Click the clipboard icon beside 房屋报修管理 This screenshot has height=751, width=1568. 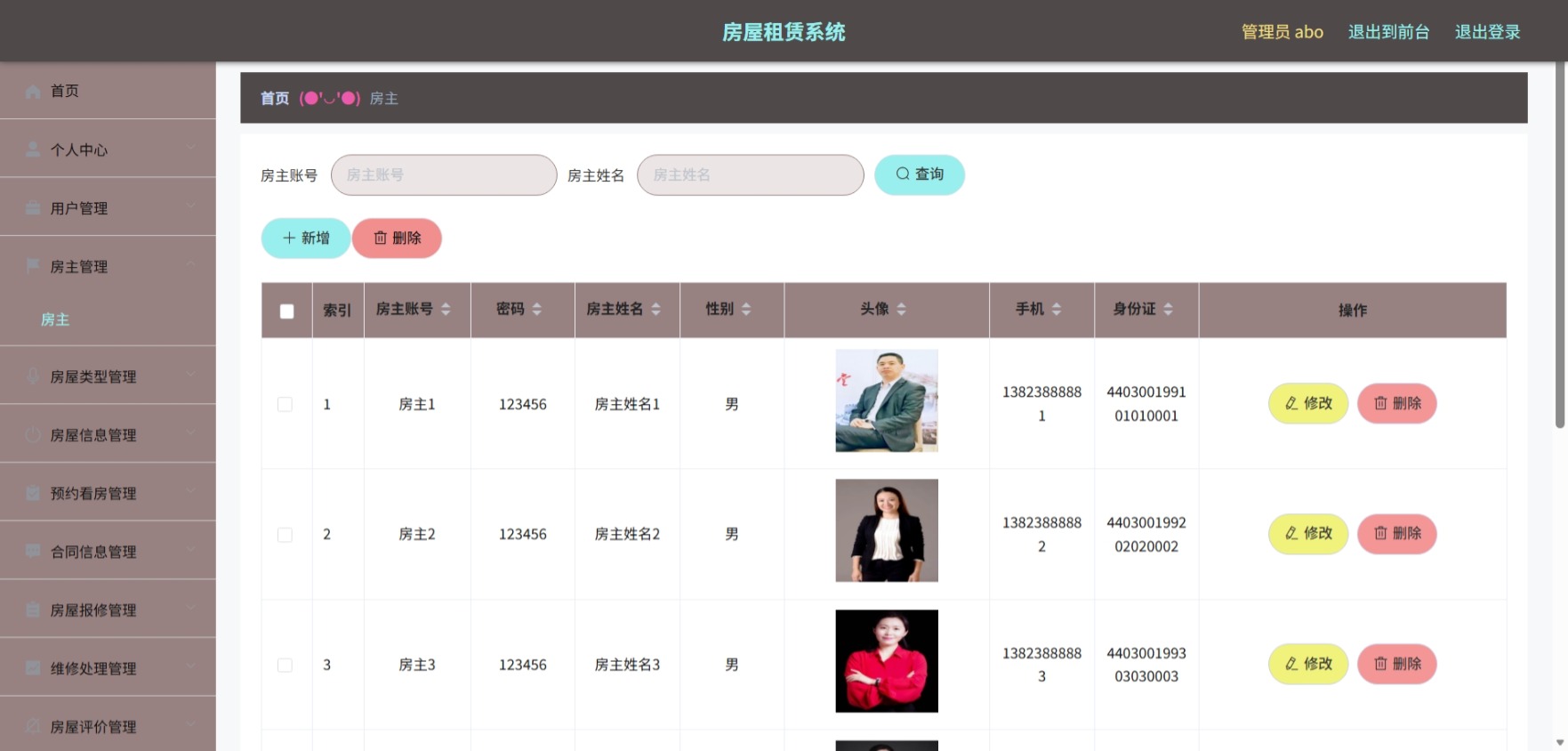point(33,610)
